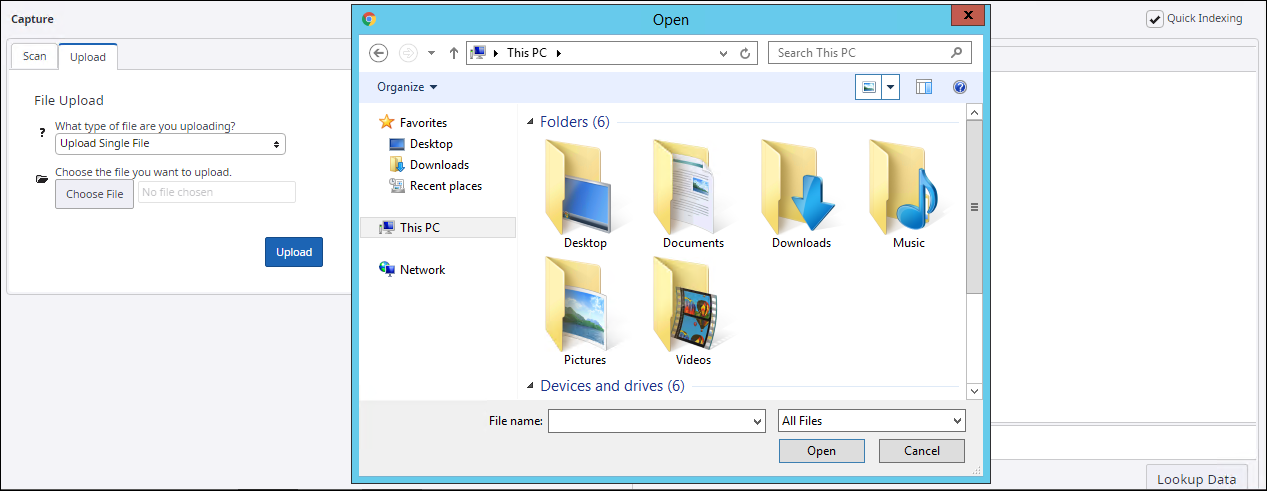
Task: Expand the file upload type dropdown
Action: pyautogui.click(x=170, y=144)
